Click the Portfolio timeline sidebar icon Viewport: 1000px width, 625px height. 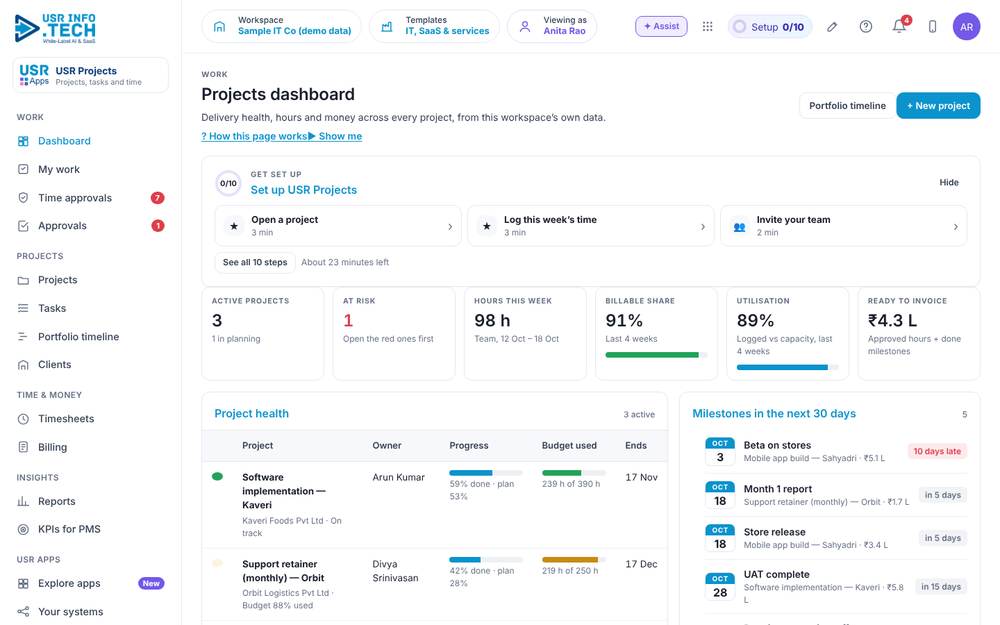[x=23, y=337]
